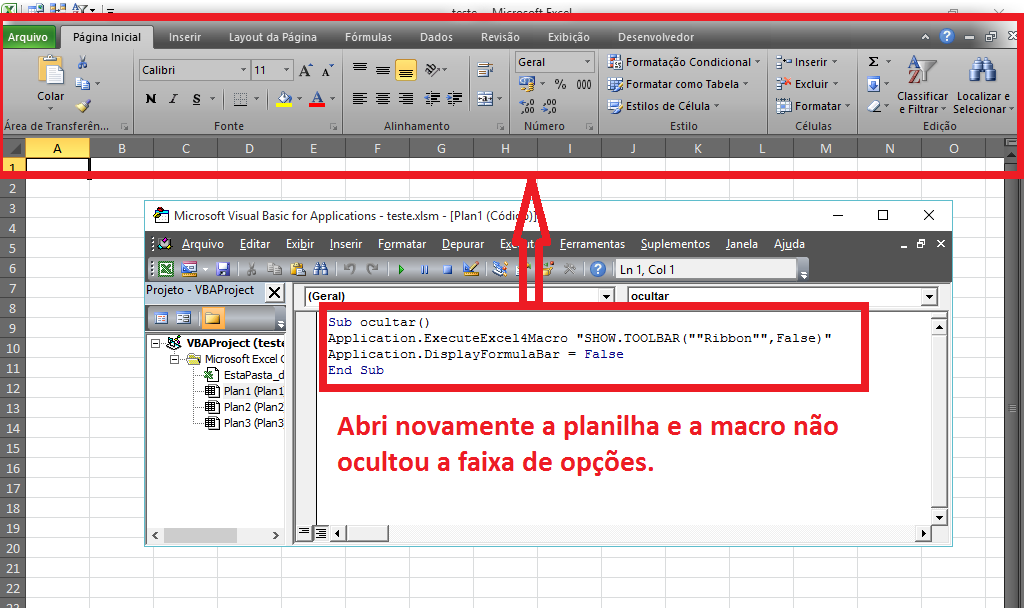1024x608 pixels.
Task: Open the fill color dropdown arrow
Action: [299, 99]
